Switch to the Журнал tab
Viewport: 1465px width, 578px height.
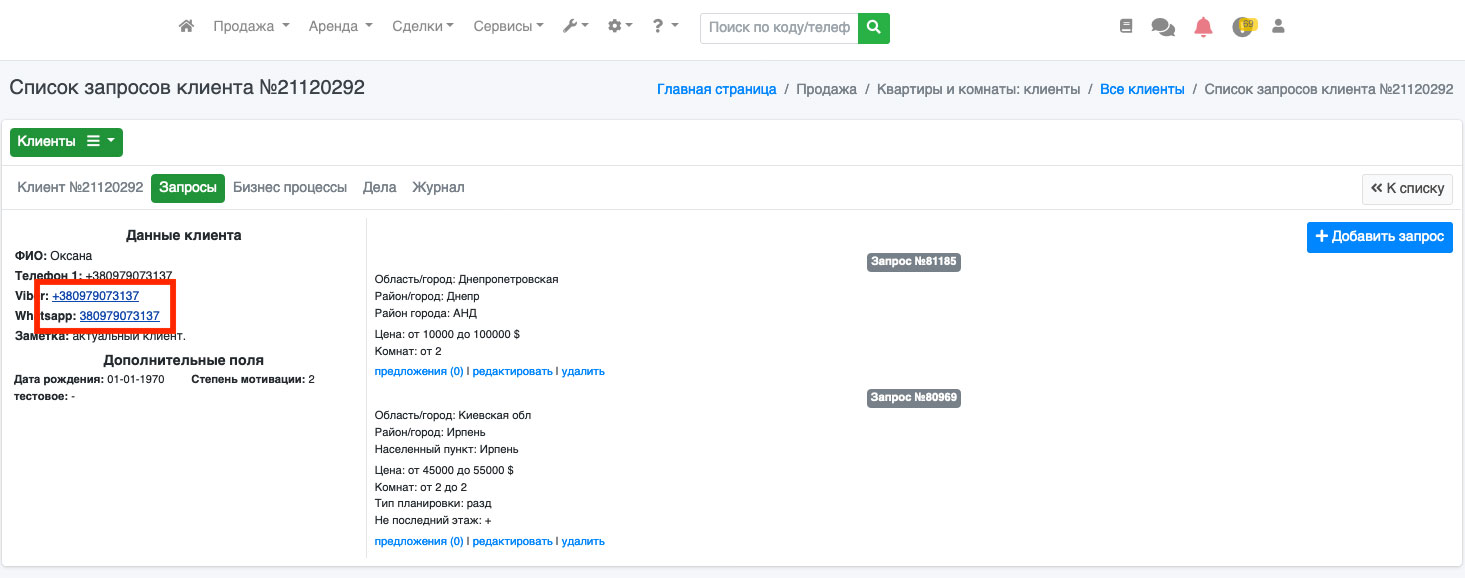click(438, 188)
